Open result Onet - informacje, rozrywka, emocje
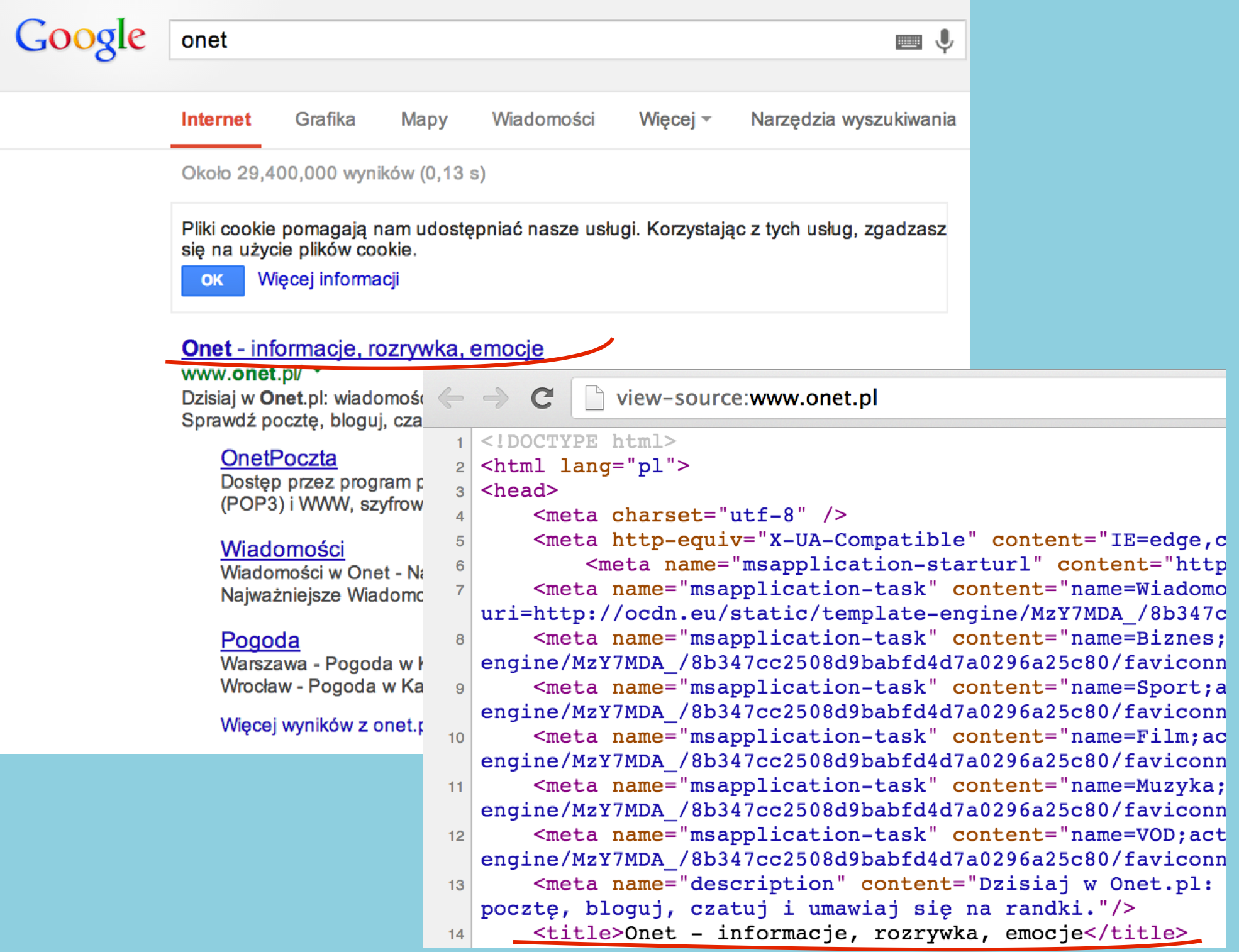Viewport: 1239px width, 952px height. coord(362,348)
